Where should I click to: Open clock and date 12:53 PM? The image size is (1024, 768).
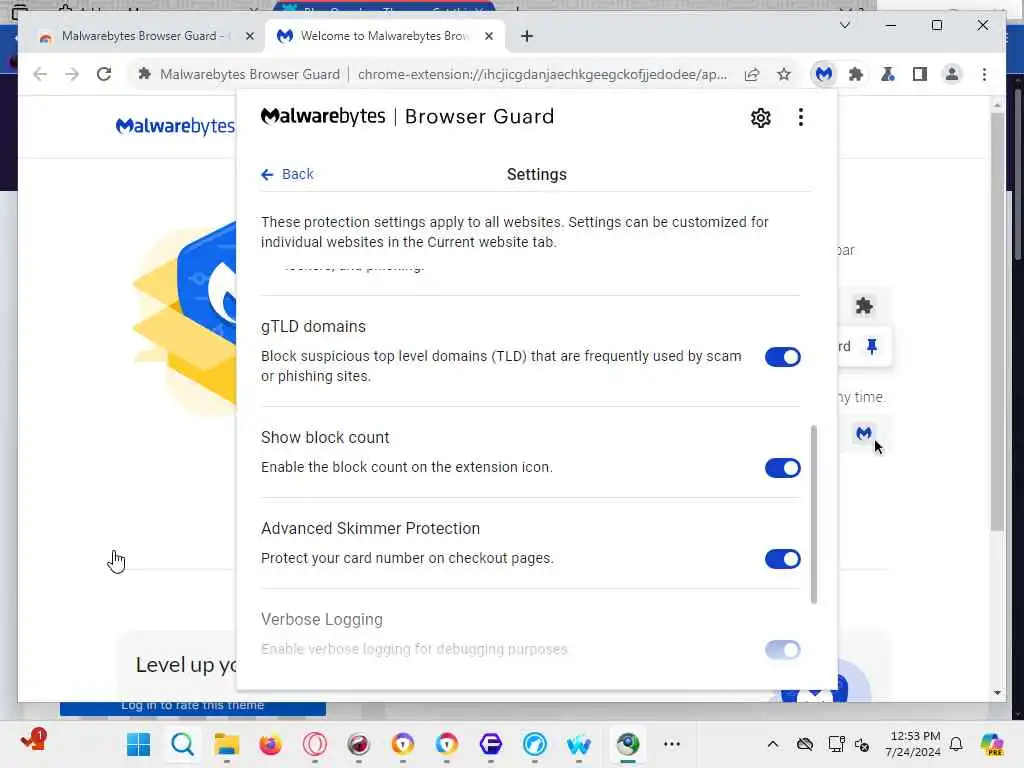pyautogui.click(x=914, y=744)
